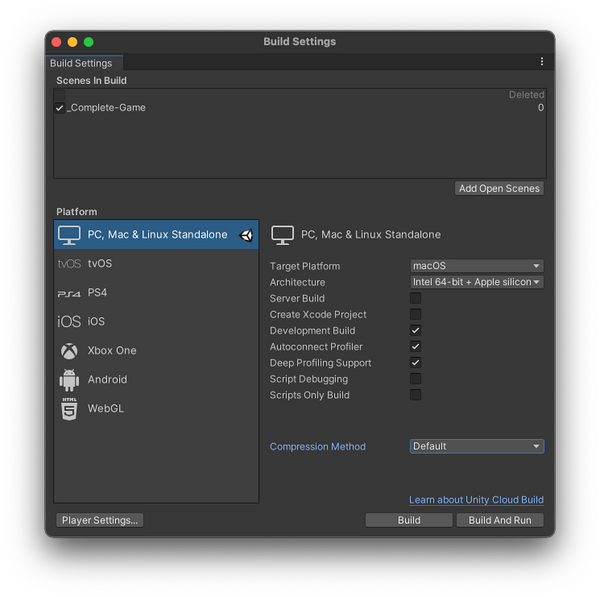The image size is (600, 597).
Task: Open the Compression Method dropdown
Action: pos(477,447)
